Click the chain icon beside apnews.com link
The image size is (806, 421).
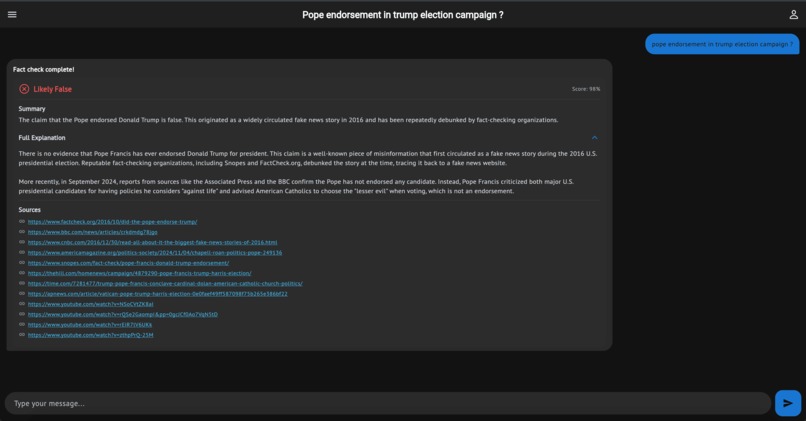(x=22, y=294)
